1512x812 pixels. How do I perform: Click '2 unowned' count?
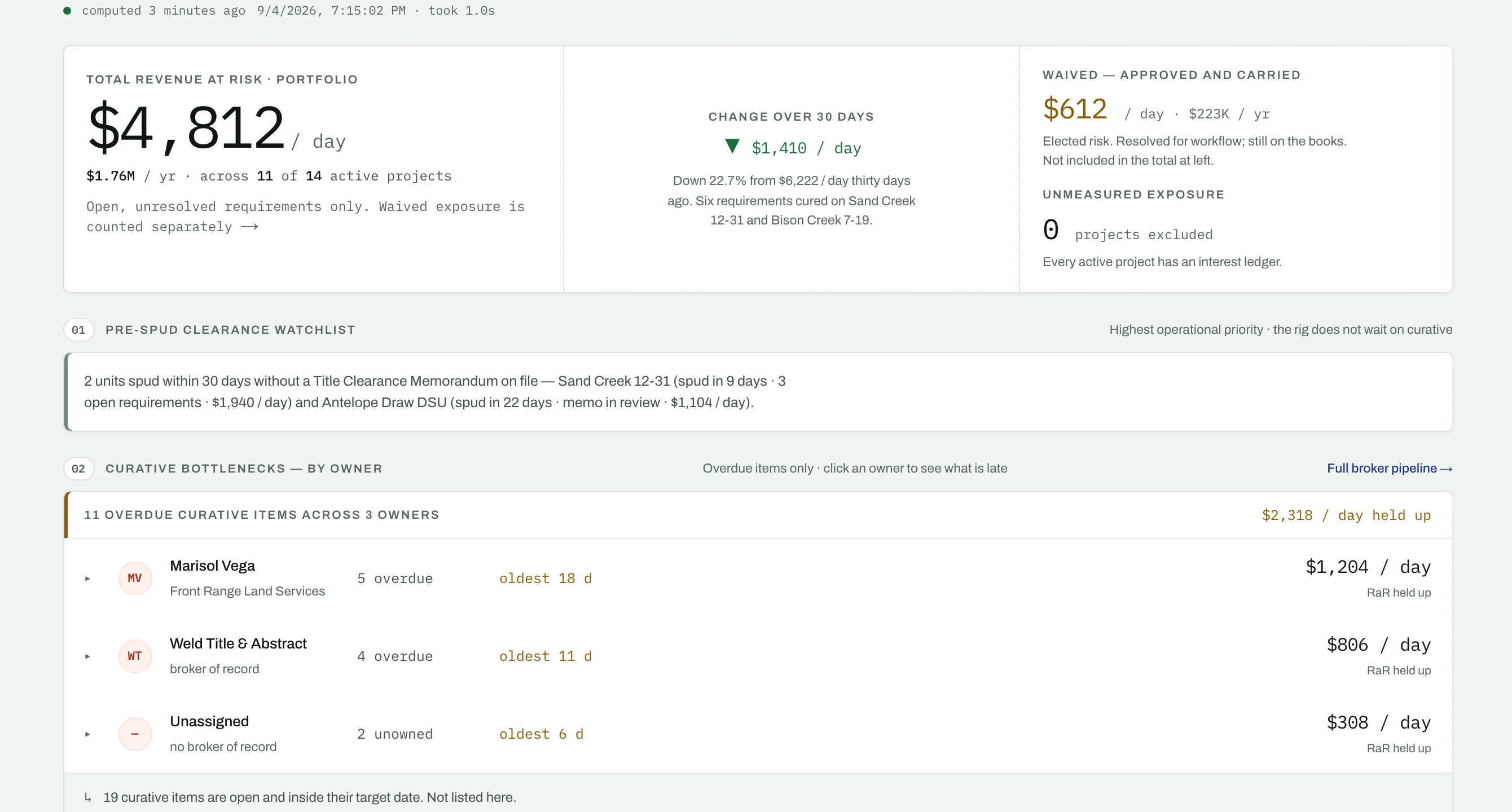395,734
